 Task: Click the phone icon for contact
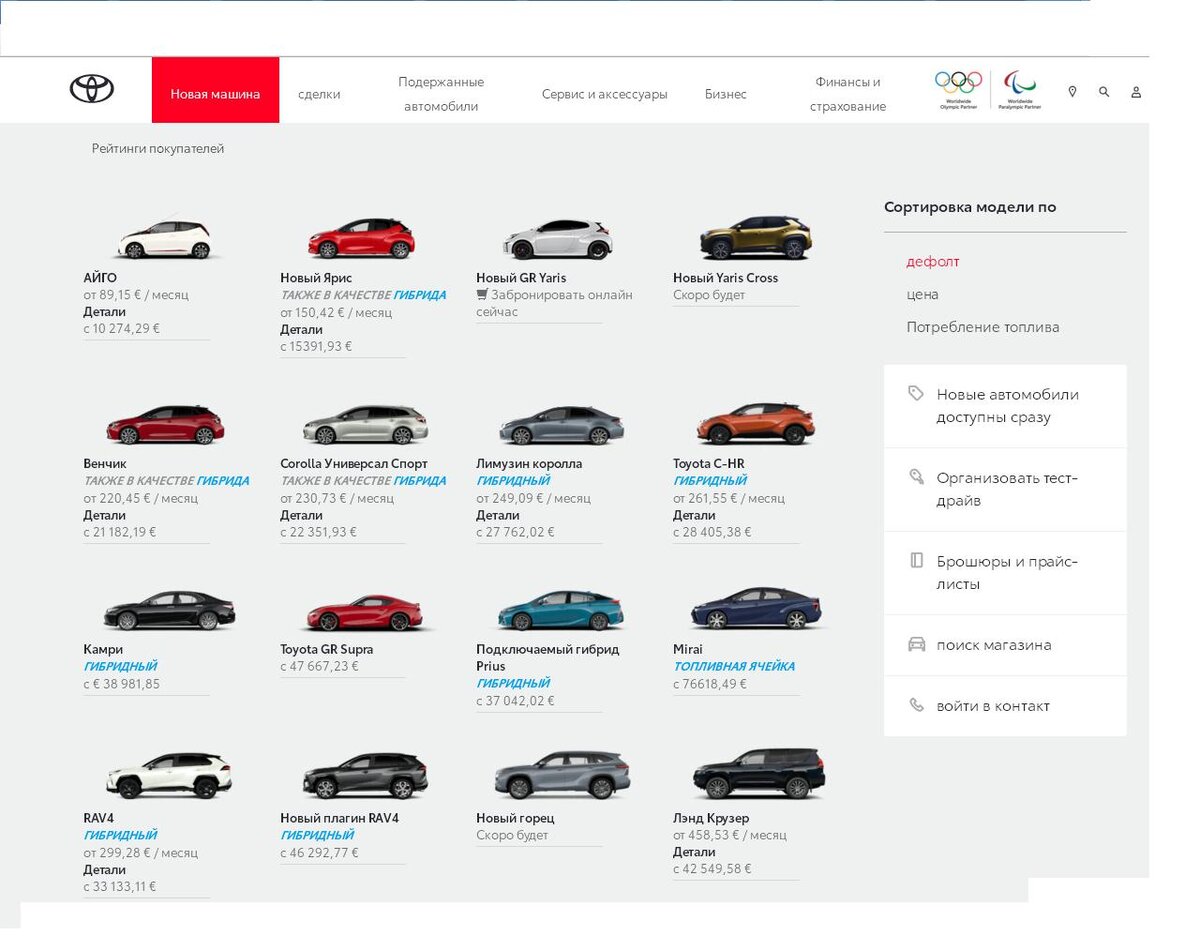[x=916, y=705]
